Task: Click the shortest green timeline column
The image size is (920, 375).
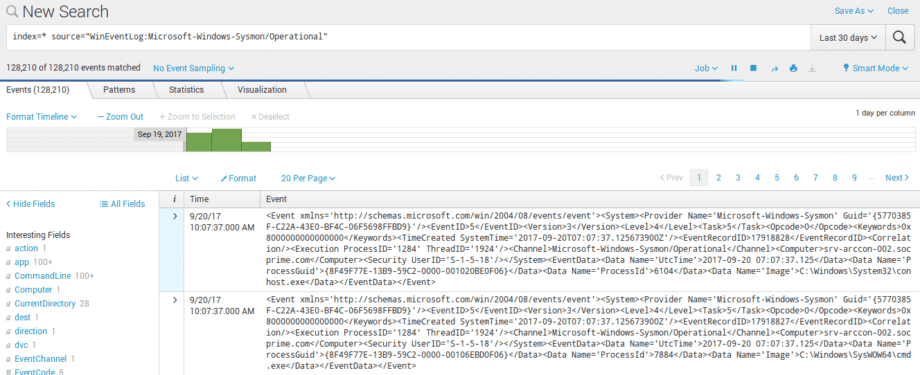Action: (x=256, y=147)
